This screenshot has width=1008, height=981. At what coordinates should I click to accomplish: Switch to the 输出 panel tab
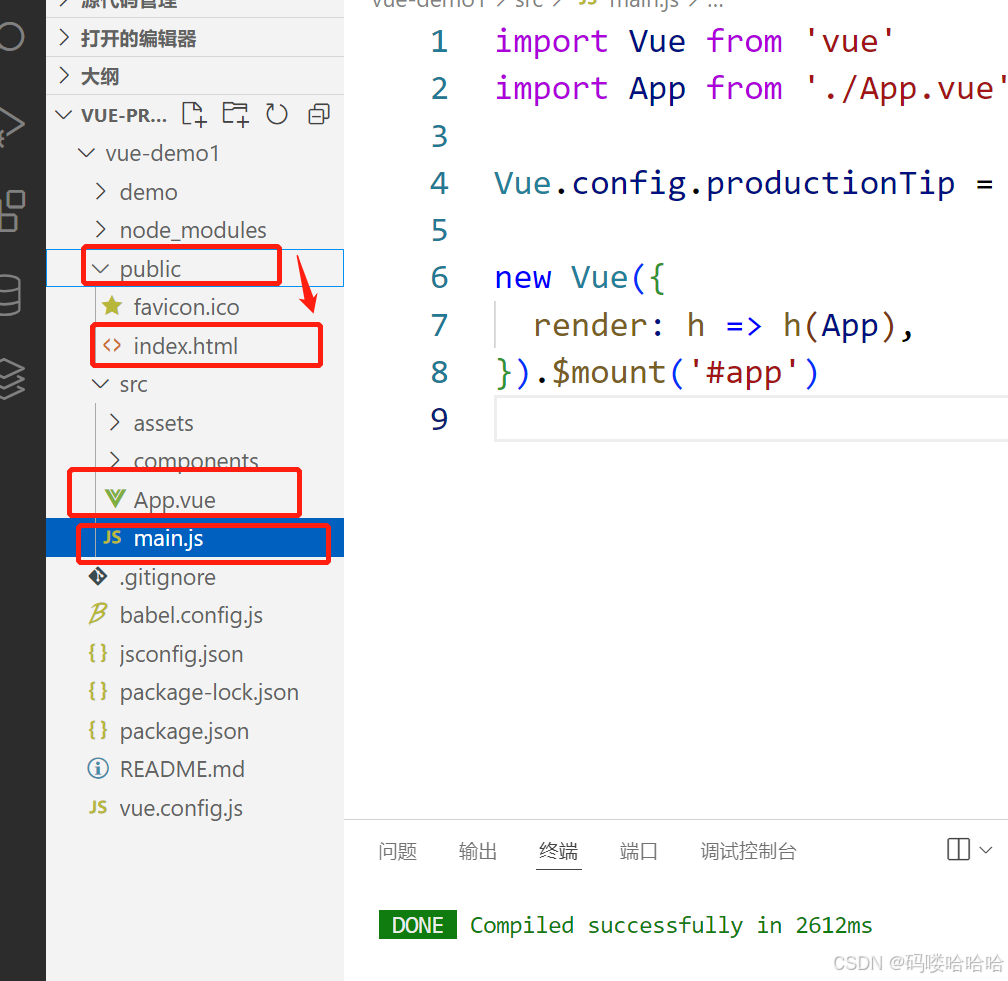coord(477,852)
